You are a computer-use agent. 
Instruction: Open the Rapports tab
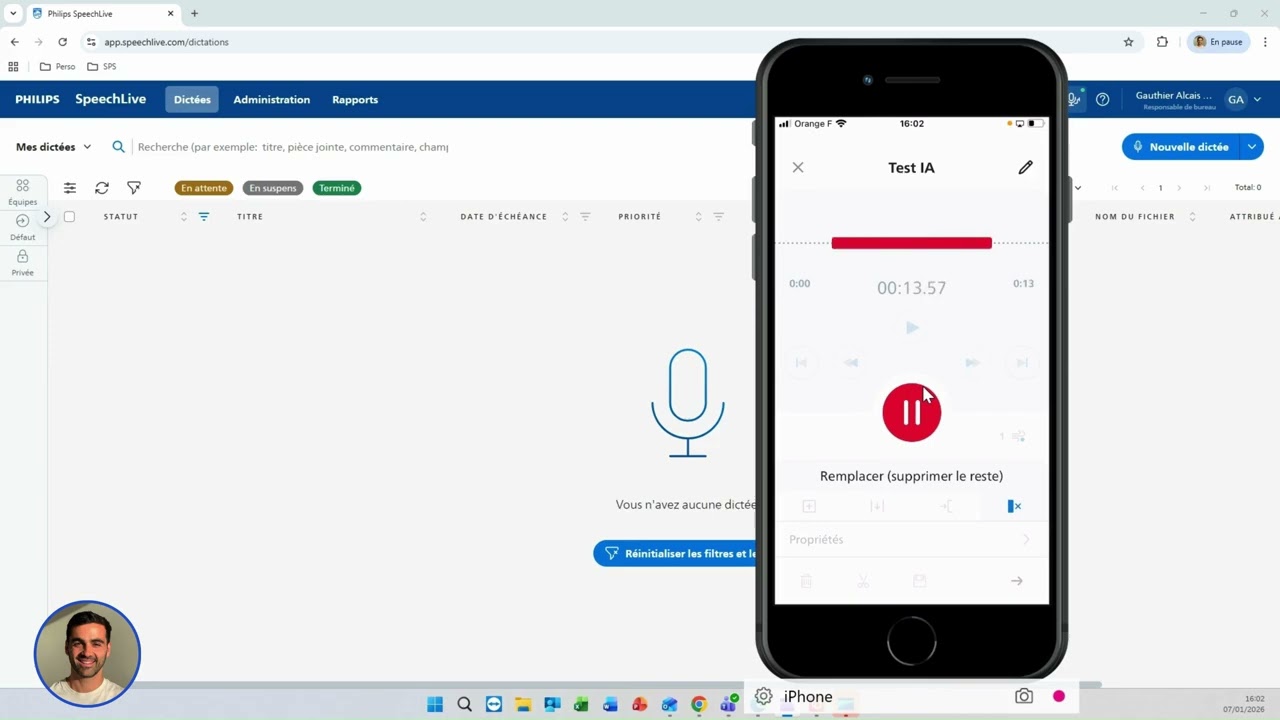[x=355, y=99]
